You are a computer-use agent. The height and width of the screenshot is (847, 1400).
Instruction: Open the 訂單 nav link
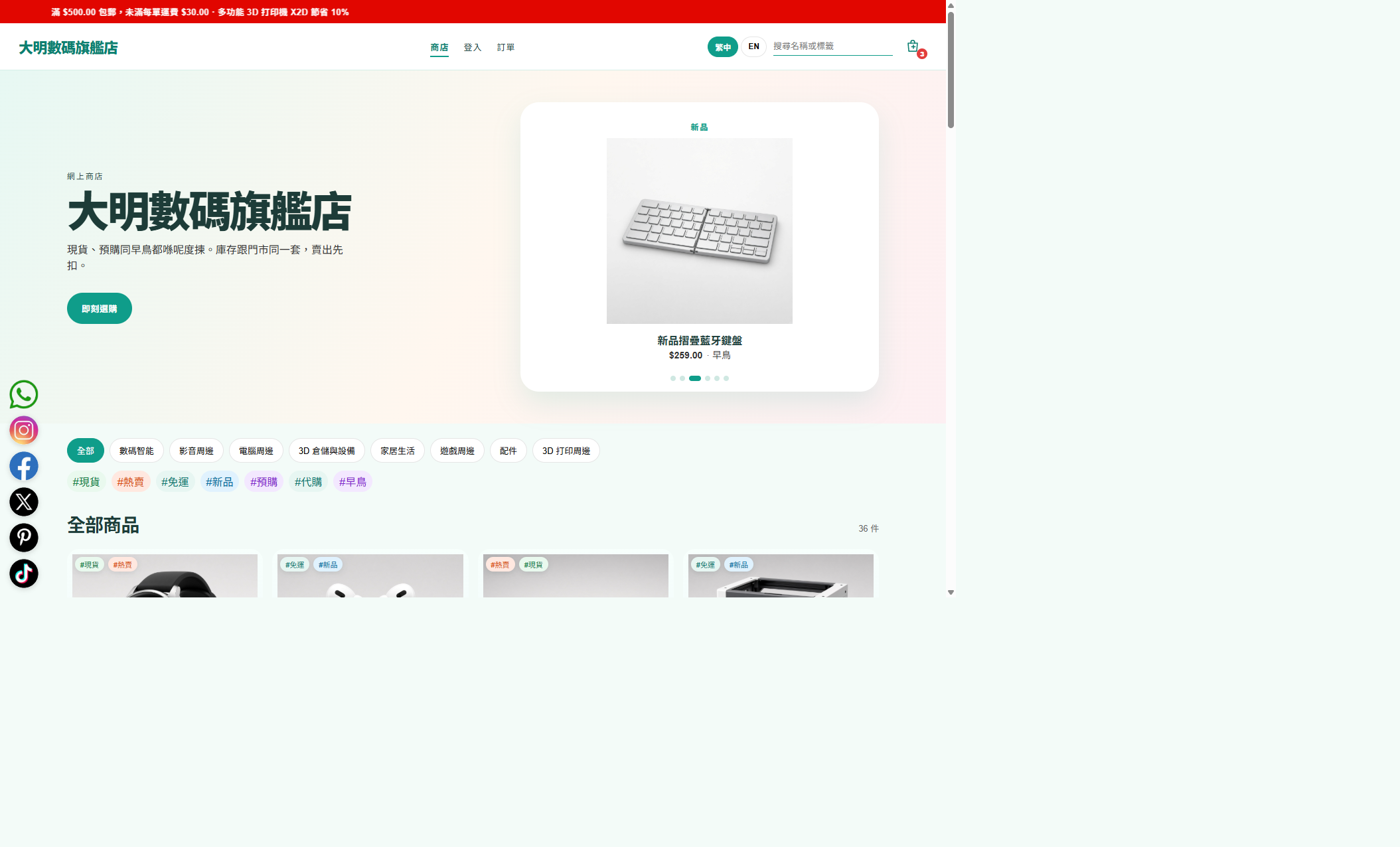(506, 48)
